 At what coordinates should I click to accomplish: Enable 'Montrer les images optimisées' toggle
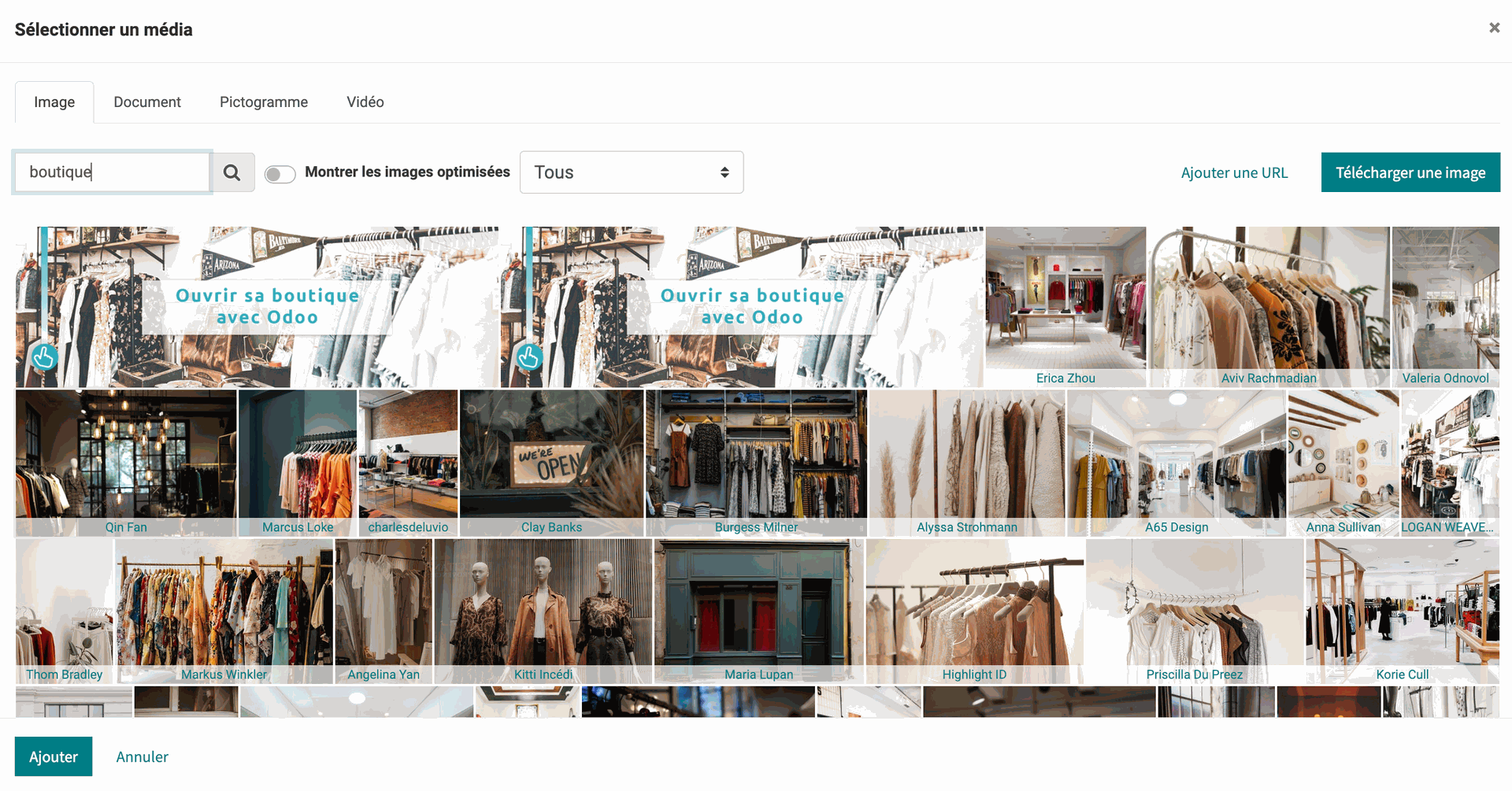(280, 174)
